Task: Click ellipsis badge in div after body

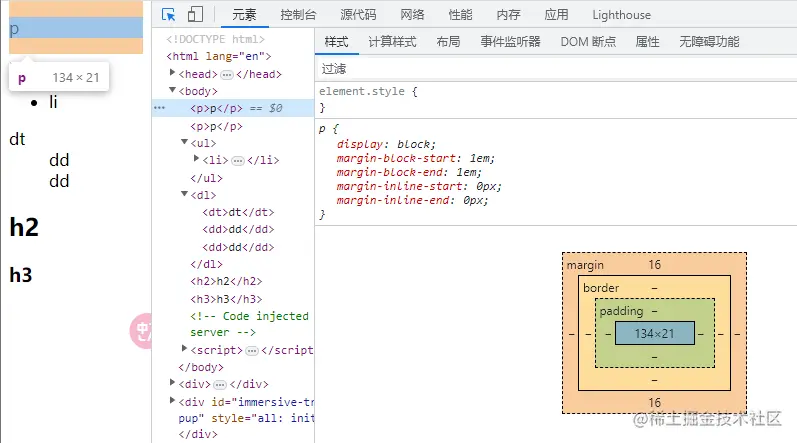Action: point(220,385)
